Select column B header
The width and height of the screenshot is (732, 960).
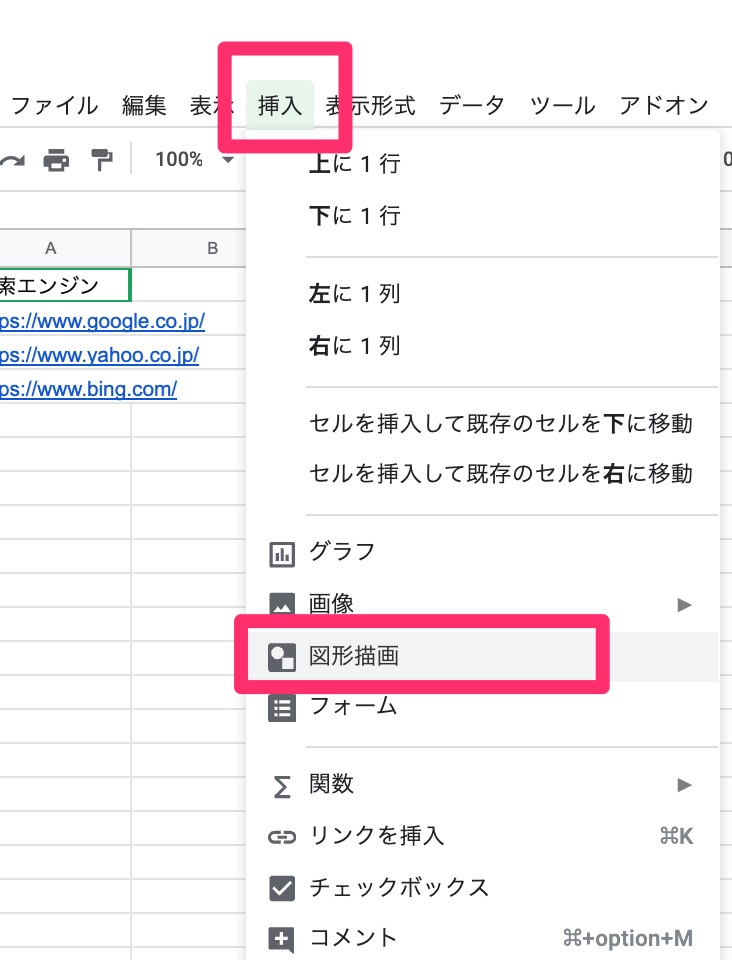coord(212,248)
